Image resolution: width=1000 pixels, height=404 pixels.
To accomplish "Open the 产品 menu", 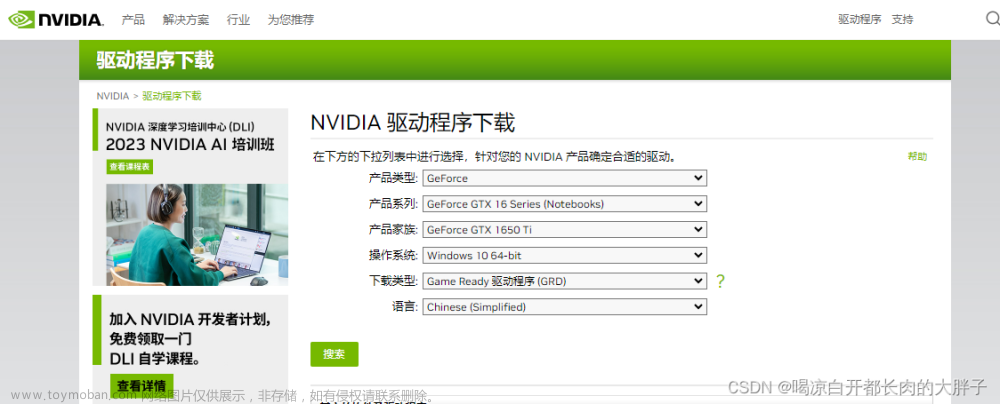I will tap(133, 20).
